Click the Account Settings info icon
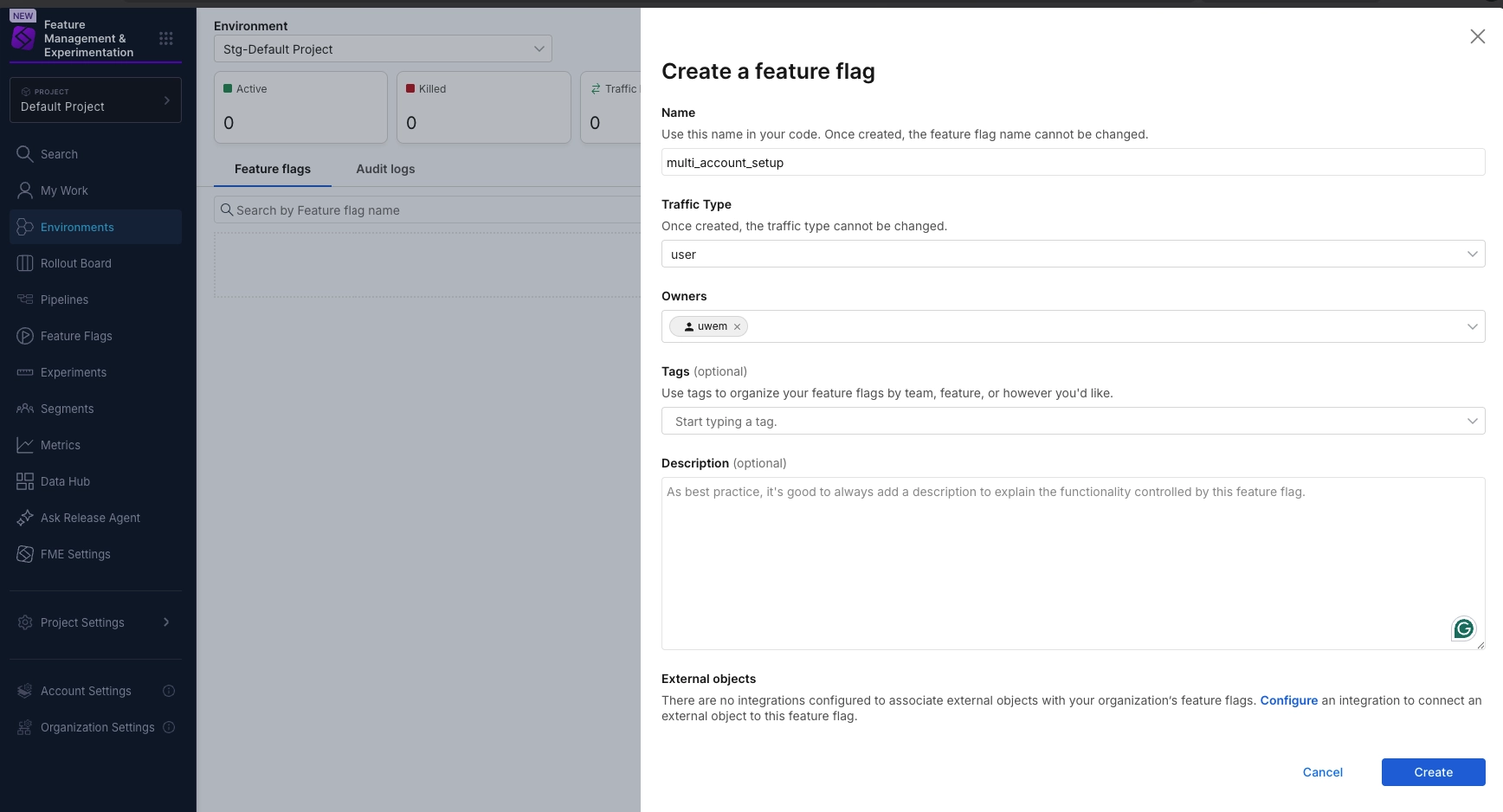The height and width of the screenshot is (812, 1503). coord(169,691)
